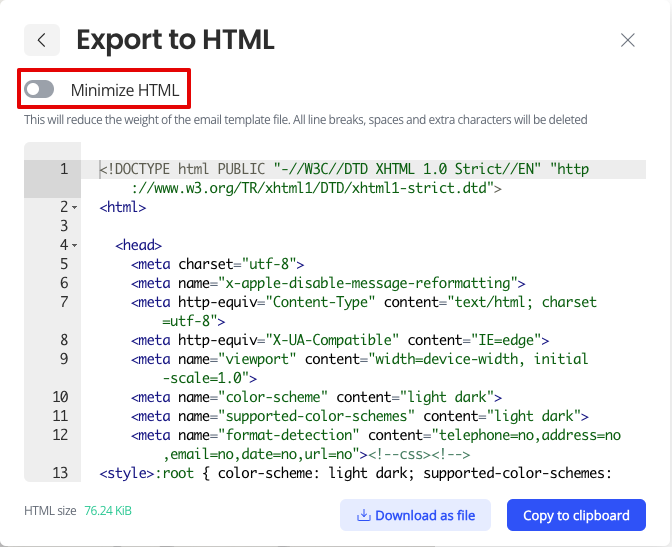672x547 pixels.
Task: Select line number 13 in gutter
Action: [x=60, y=473]
